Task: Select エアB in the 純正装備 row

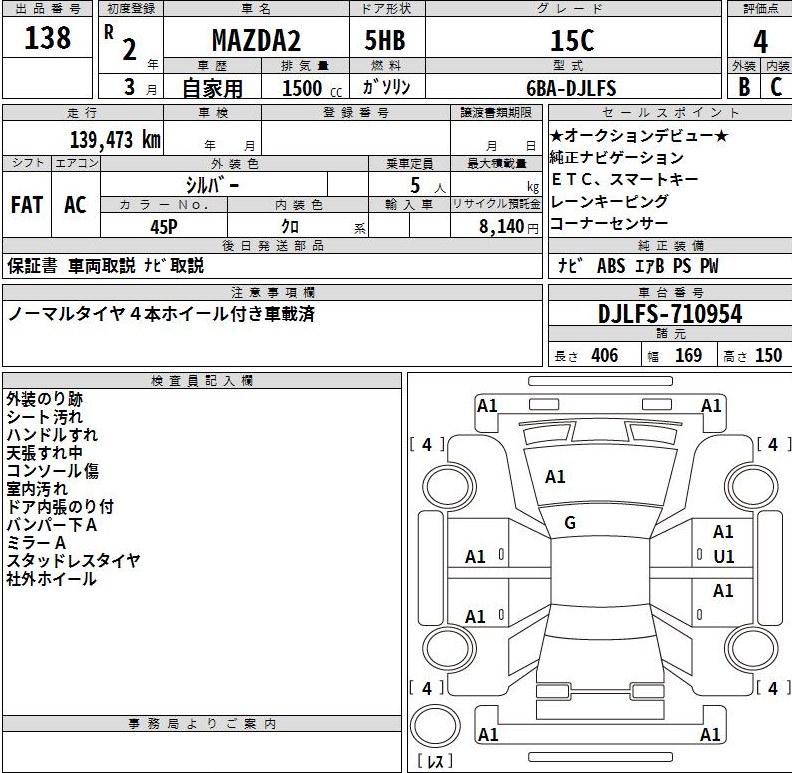Action: coord(649,266)
